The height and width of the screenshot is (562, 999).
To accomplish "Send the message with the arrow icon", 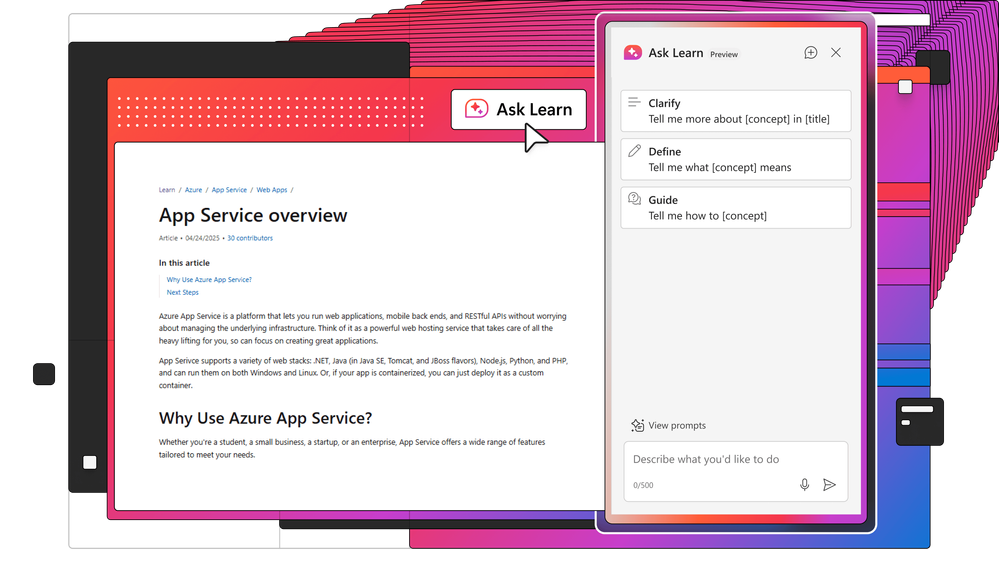I will pos(829,485).
